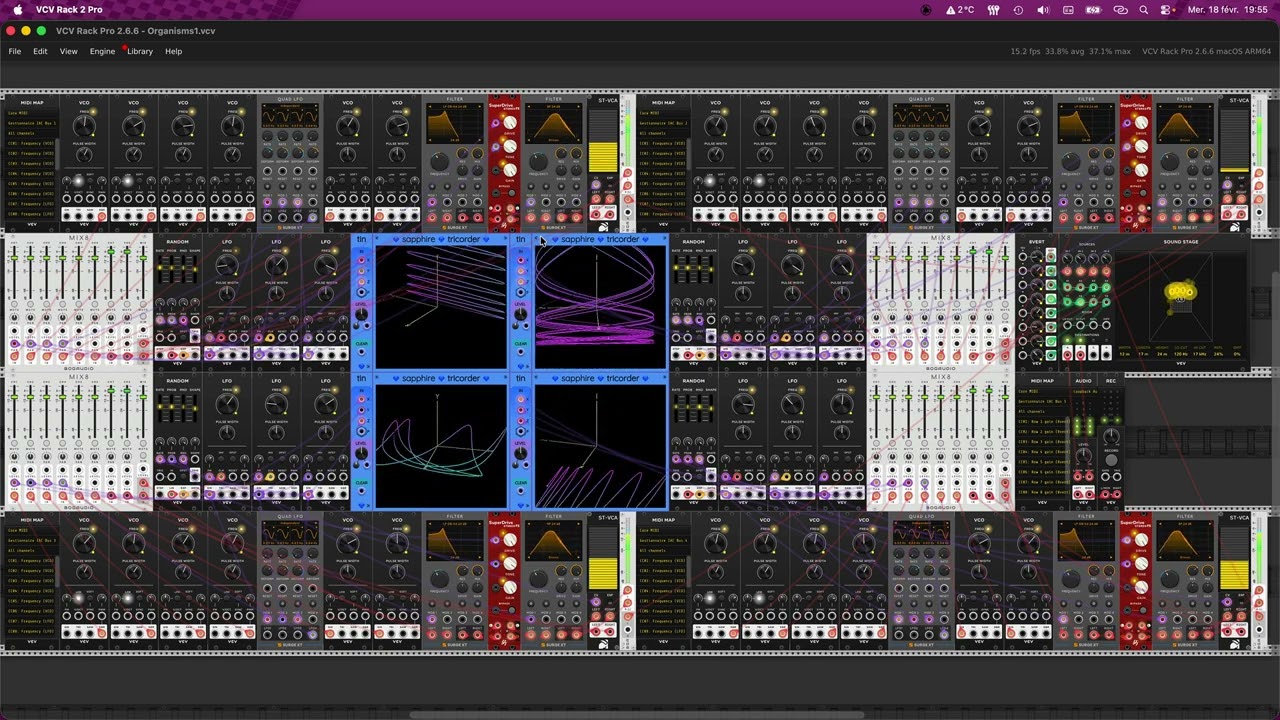Viewport: 1280px width, 720px height.
Task: Click the CLEAR trigger on lower-left tin module
Action: (361, 491)
